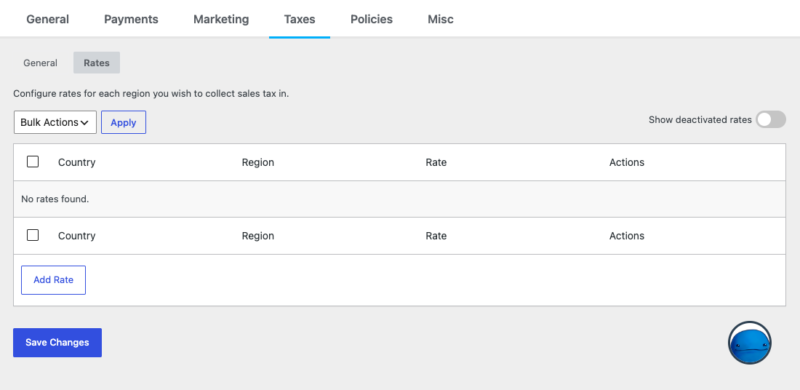Click the Rate header in top row
Screen dimensions: 800x390
[x=436, y=162]
